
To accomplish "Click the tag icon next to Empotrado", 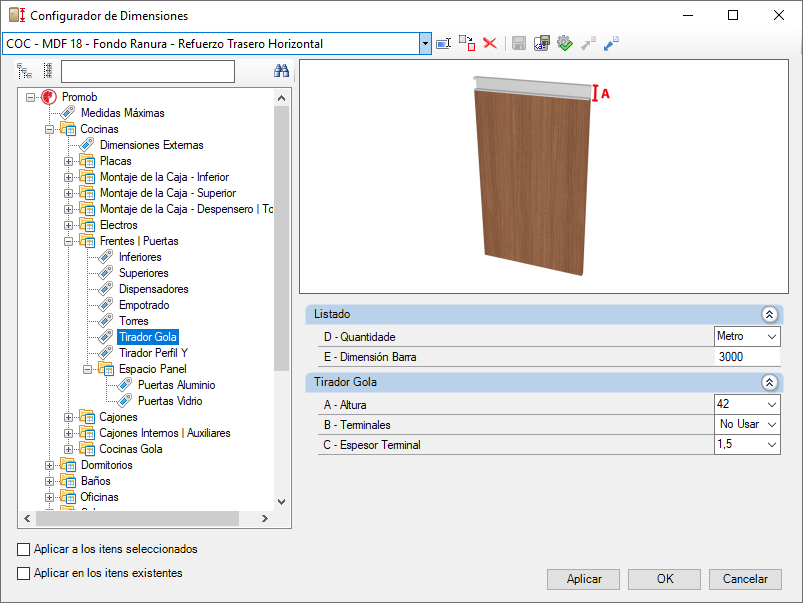I will [x=105, y=305].
